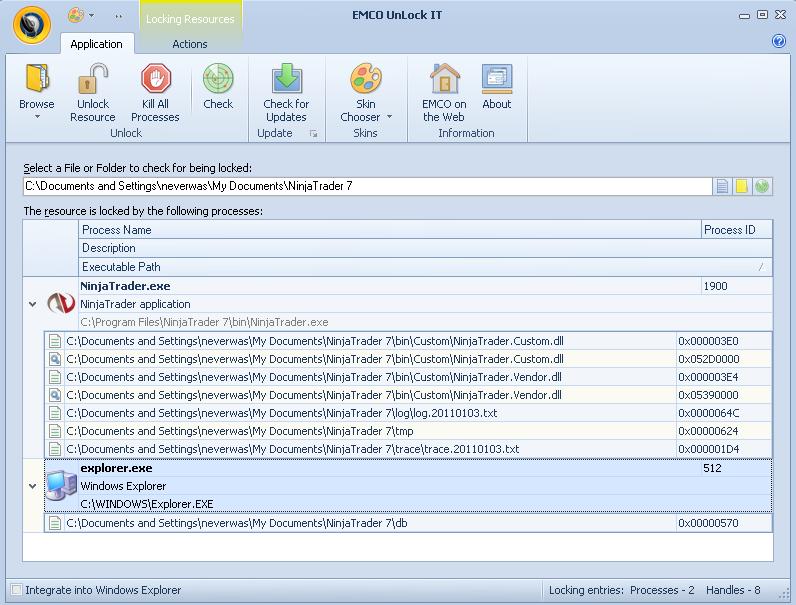The width and height of the screenshot is (796, 605).
Task: Click file icon of trace.20110103.txt row
Action: (55, 449)
